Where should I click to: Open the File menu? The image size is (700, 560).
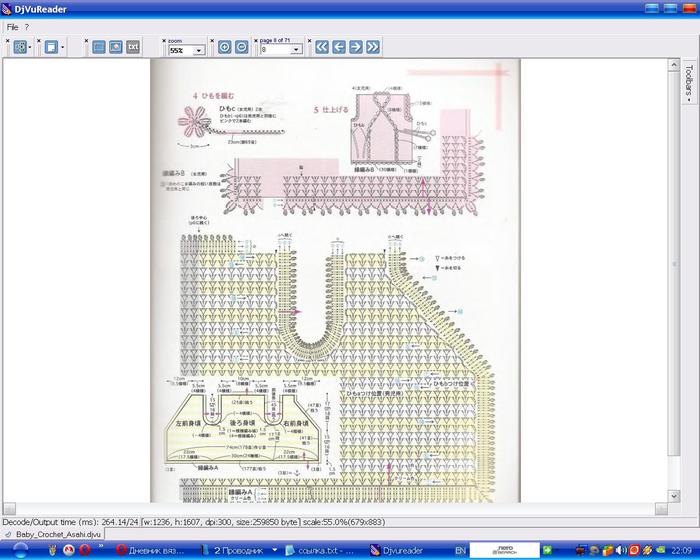[12, 26]
